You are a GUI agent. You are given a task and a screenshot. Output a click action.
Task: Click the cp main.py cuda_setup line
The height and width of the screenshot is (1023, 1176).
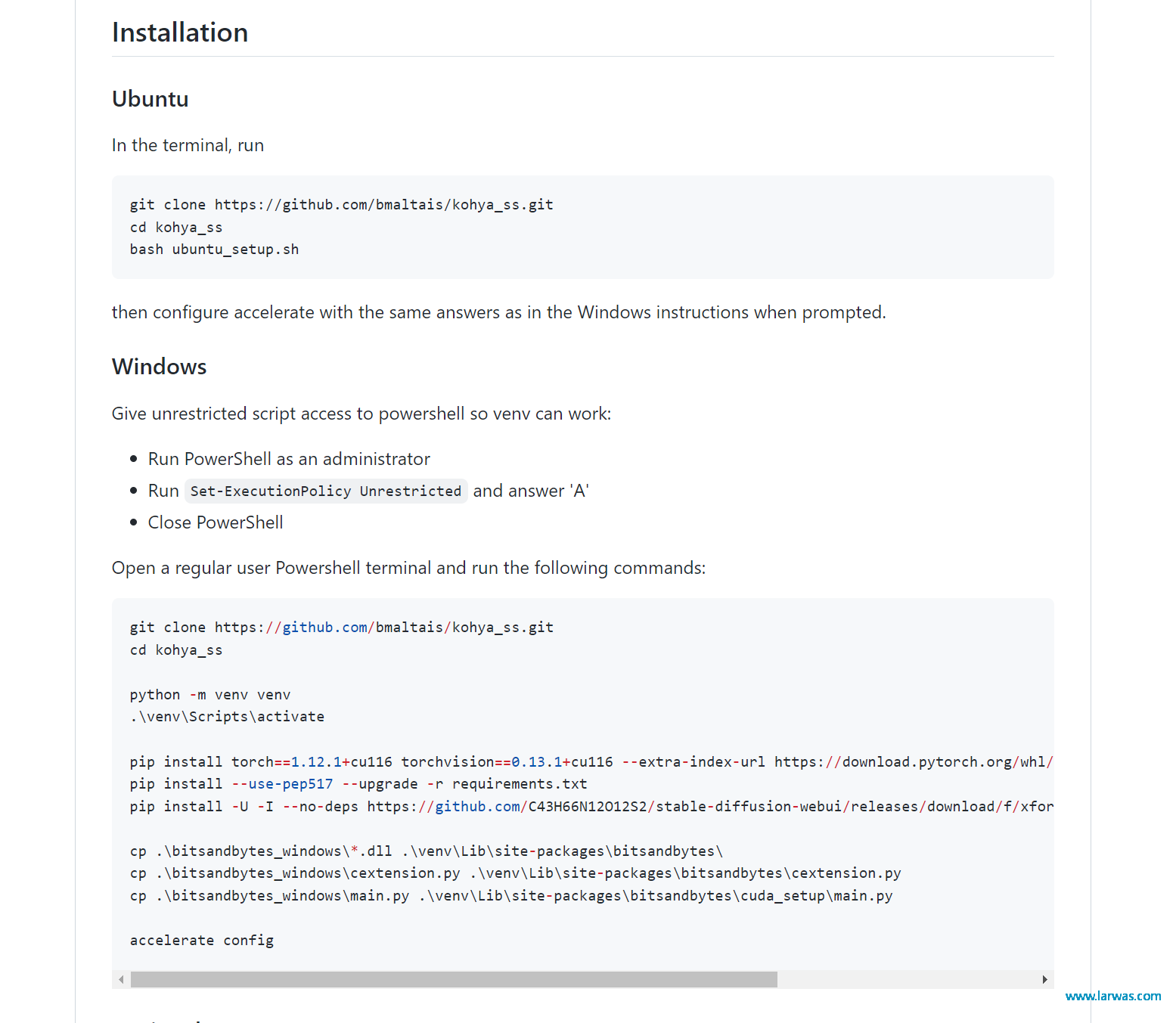[510, 896]
